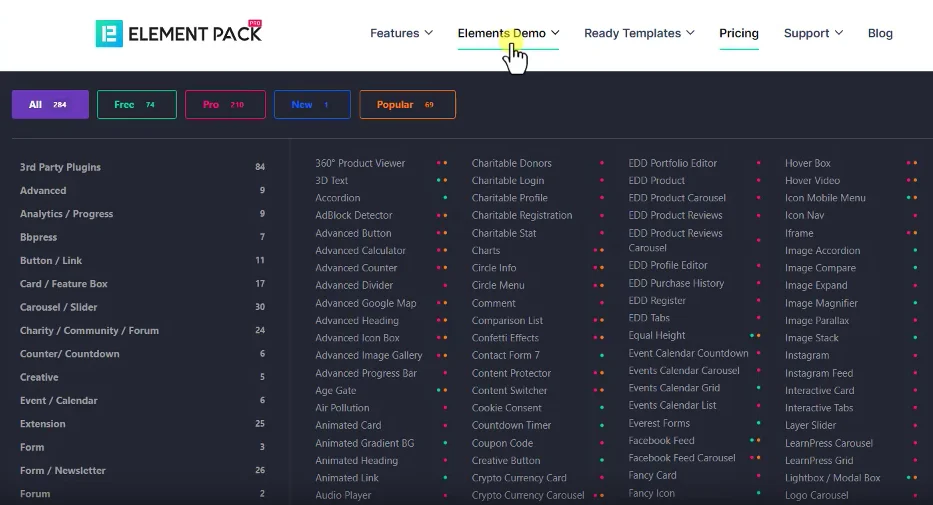
Task: Open Advanced Google Map demo
Action: click(x=365, y=303)
